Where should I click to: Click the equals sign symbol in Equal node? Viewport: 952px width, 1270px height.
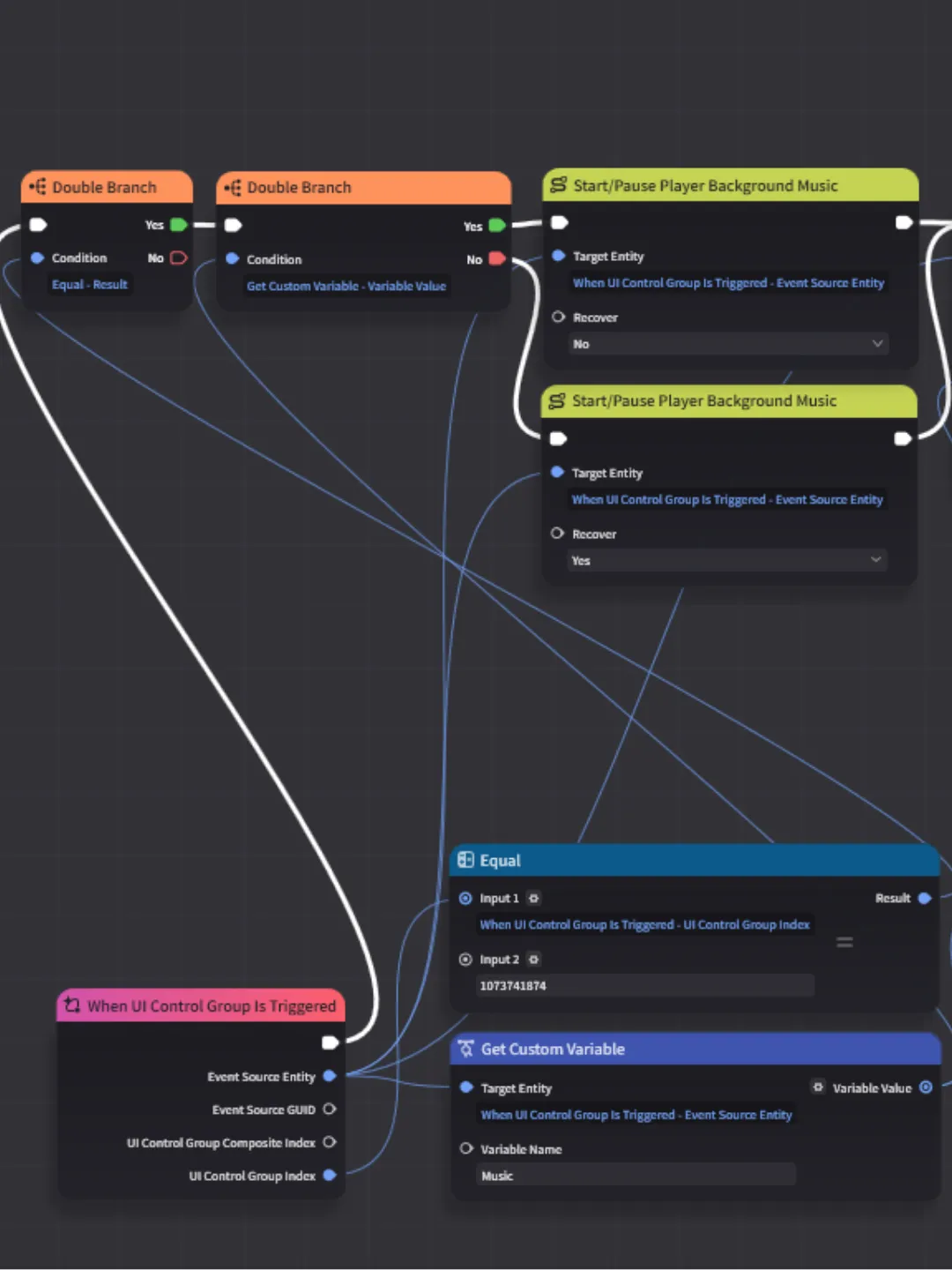pos(844,942)
